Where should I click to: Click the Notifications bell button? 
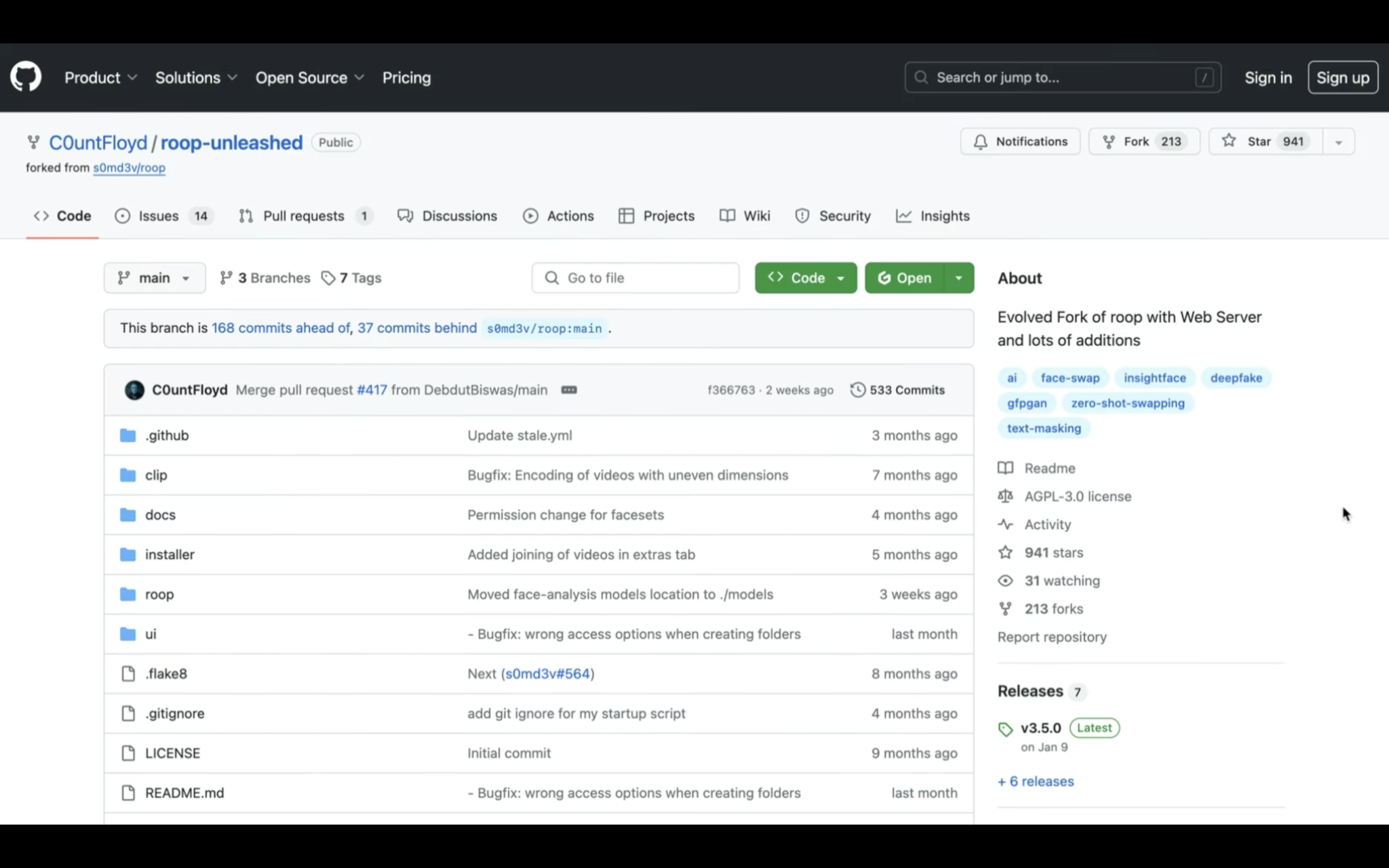pos(1019,142)
